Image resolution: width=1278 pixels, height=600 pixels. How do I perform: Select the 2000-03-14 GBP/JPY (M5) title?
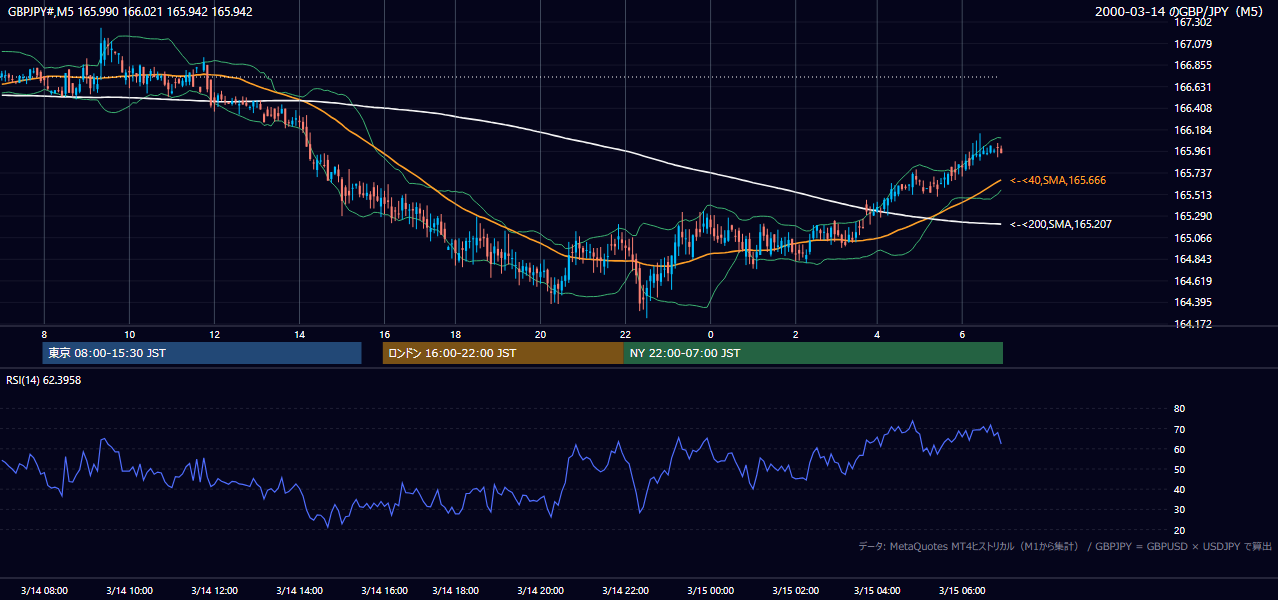pyautogui.click(x=1179, y=11)
